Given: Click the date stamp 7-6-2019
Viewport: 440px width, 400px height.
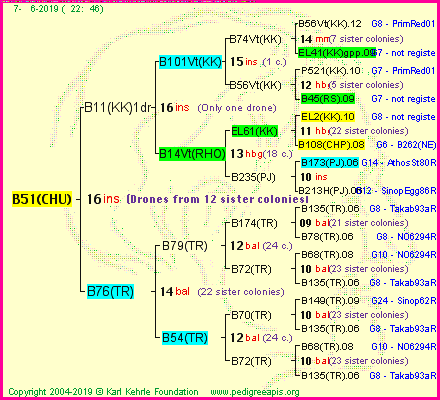Looking at the screenshot, I should pyautogui.click(x=59, y=9).
